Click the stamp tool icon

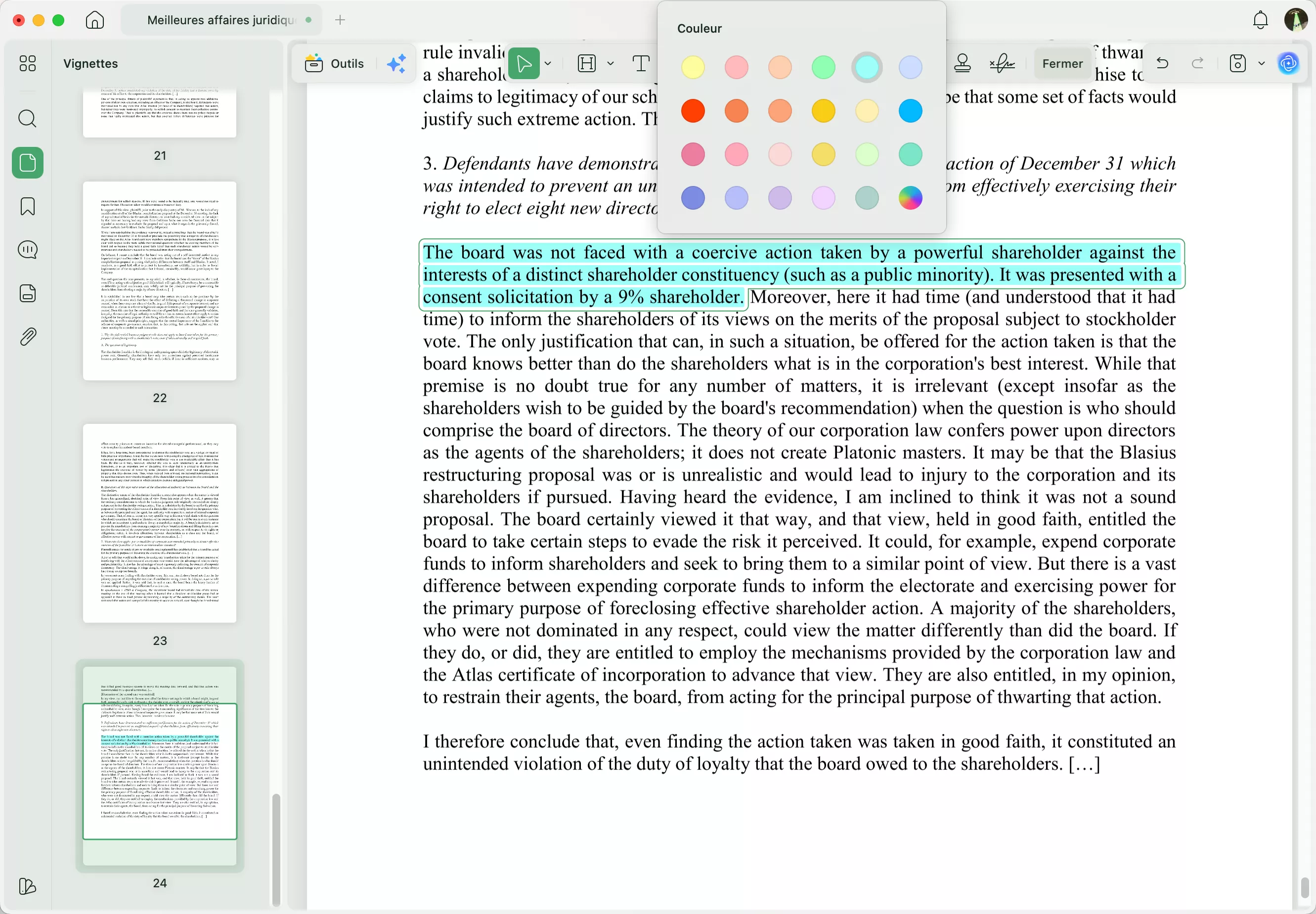coord(962,63)
